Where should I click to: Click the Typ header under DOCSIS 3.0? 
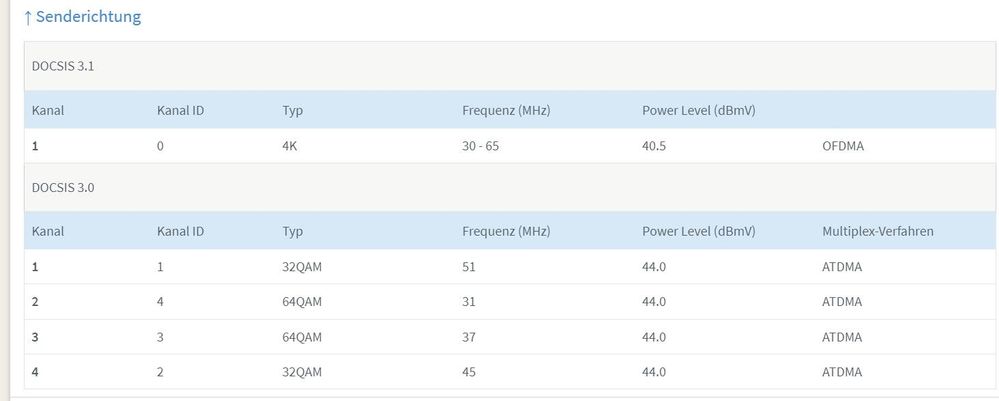(x=293, y=231)
